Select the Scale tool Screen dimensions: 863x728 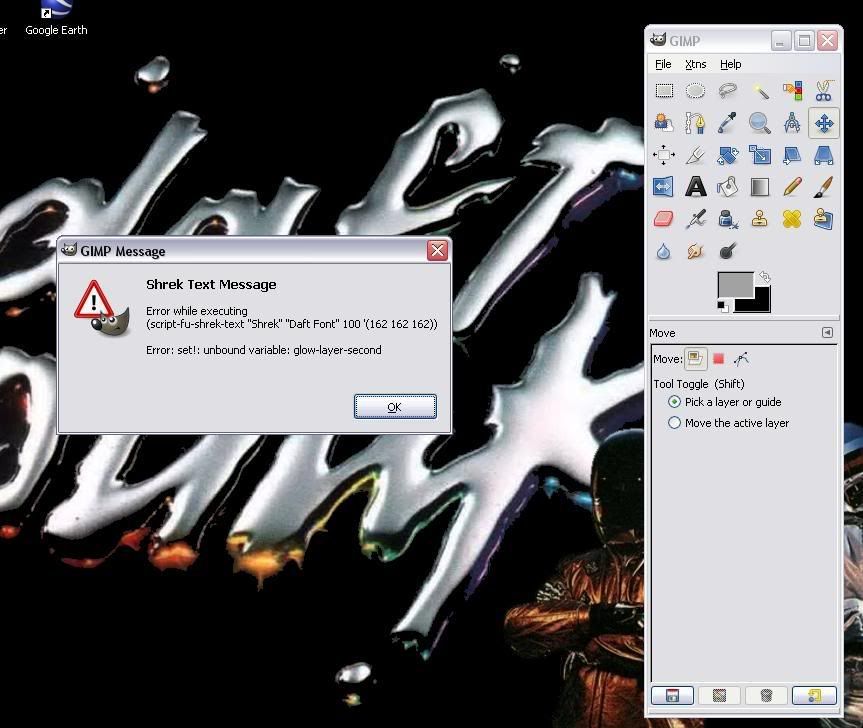(x=760, y=155)
